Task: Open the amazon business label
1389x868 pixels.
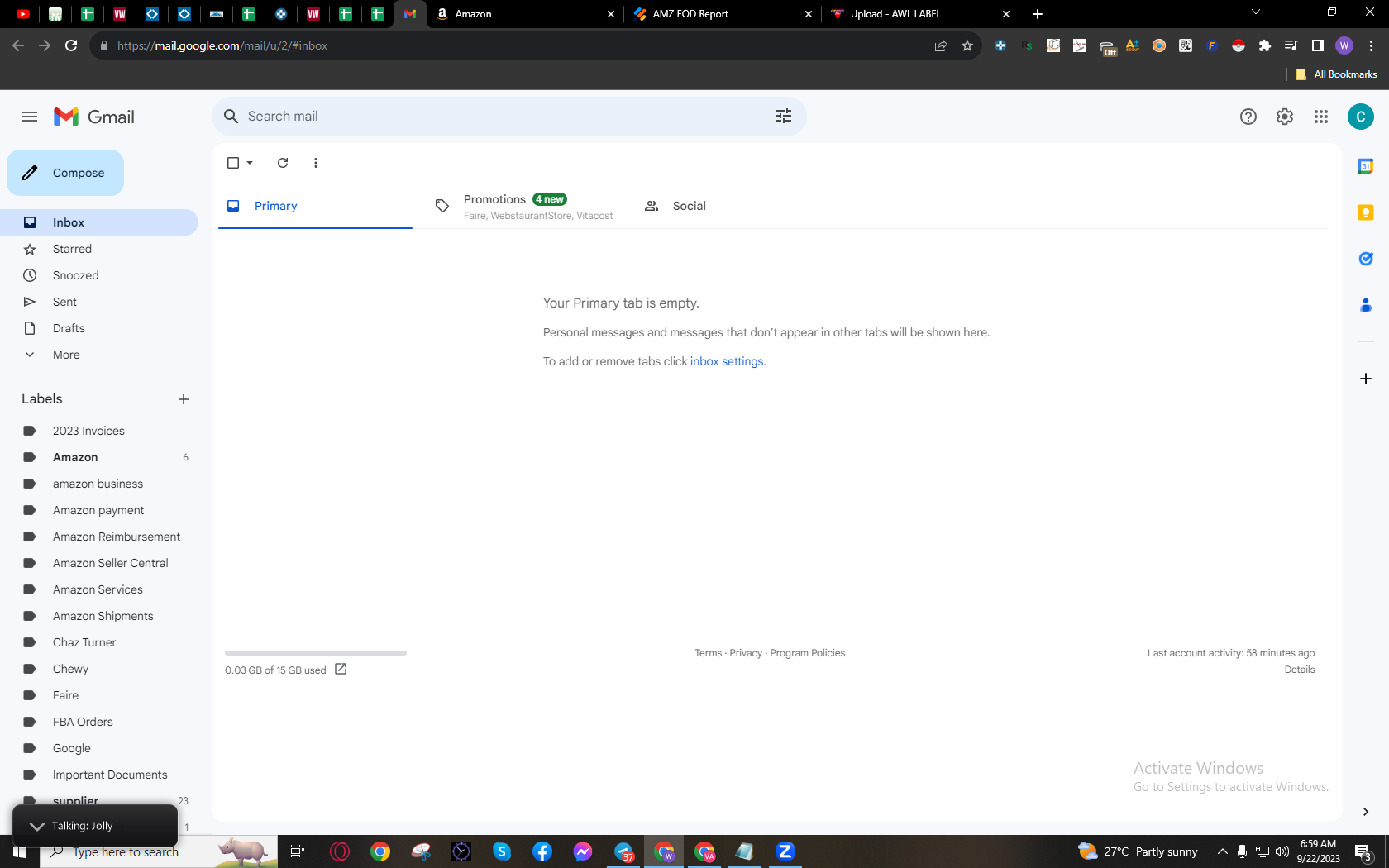Action: [x=99, y=484]
